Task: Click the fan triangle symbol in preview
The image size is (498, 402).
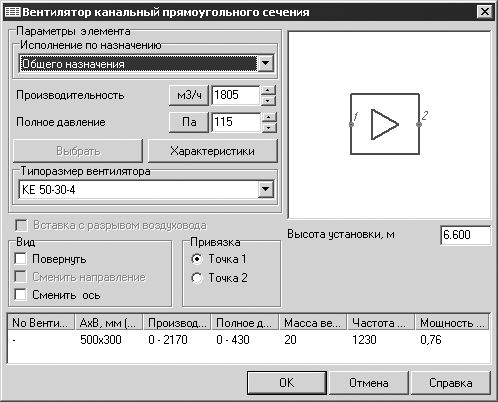Action: coord(385,124)
